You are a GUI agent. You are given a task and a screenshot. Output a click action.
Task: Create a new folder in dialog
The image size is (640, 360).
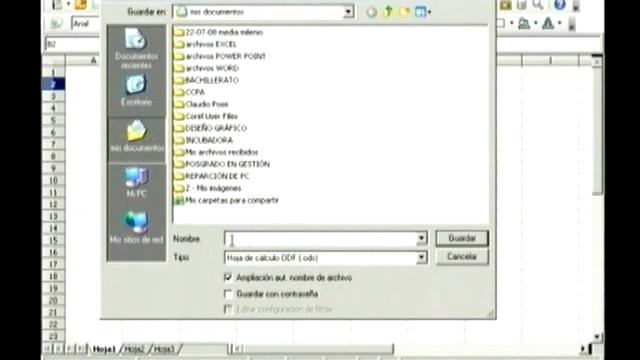tap(404, 12)
